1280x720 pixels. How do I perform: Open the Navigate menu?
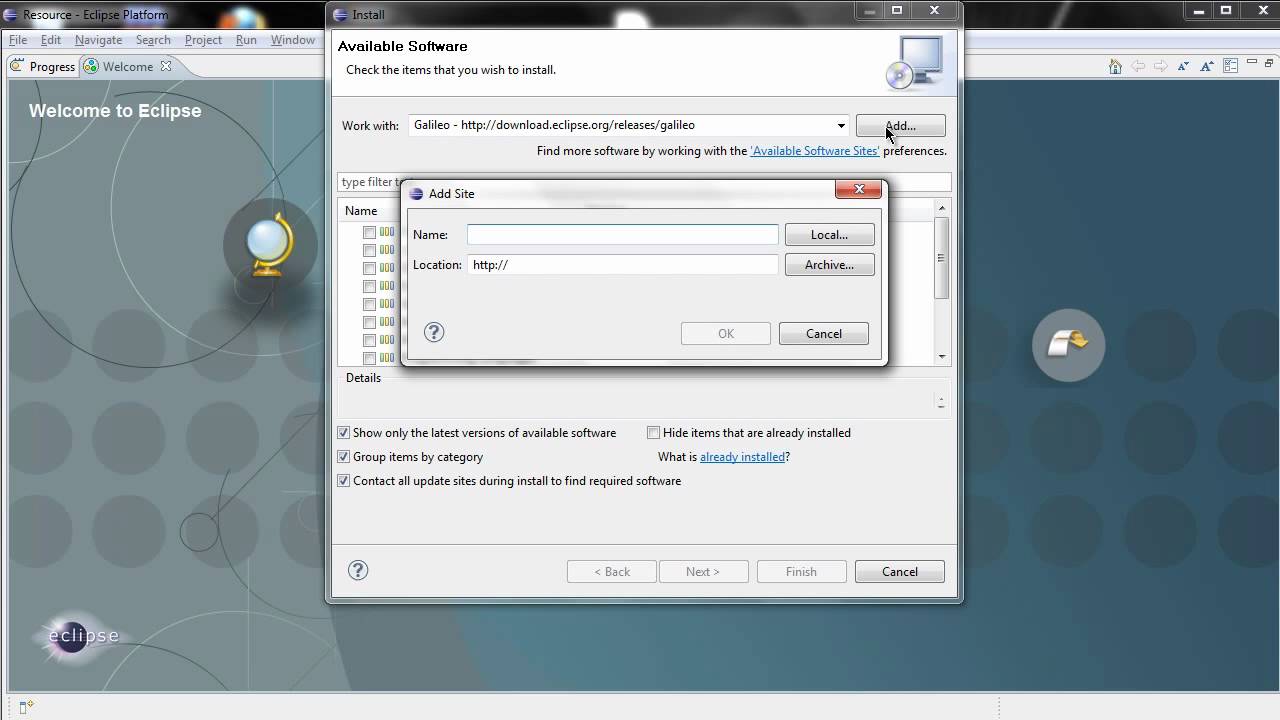[x=98, y=40]
